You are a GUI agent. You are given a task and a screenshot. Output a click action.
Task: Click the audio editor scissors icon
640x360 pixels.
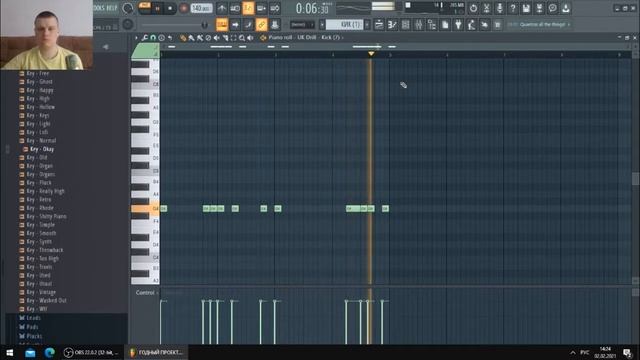pyautogui.click(x=487, y=8)
